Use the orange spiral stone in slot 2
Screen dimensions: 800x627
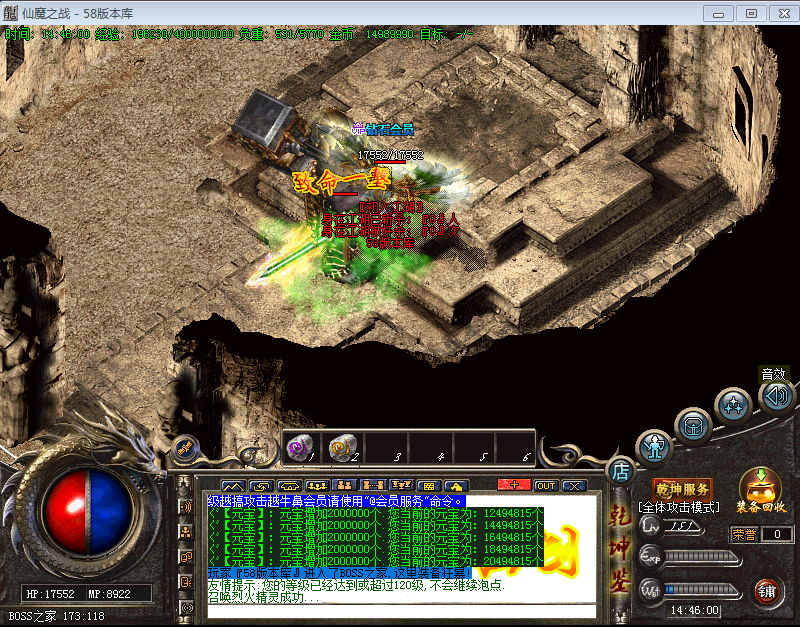click(x=344, y=448)
